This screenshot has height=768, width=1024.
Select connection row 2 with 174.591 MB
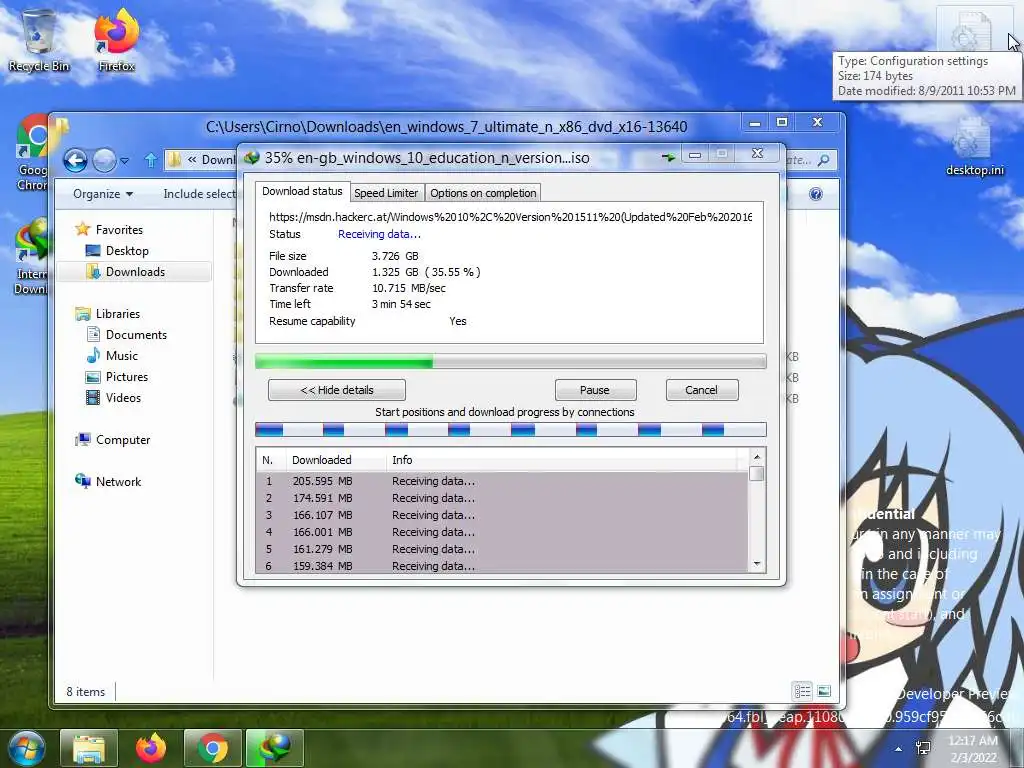[502, 498]
